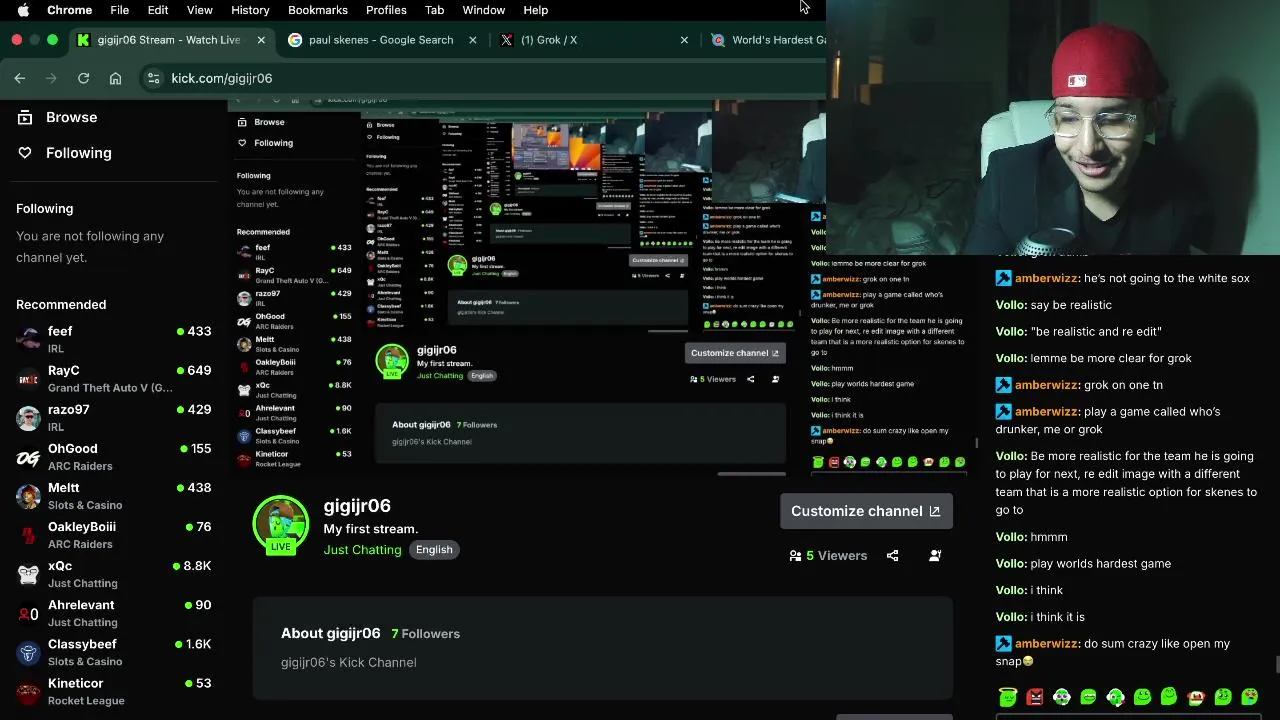Open Following in the Kick sidebar
The image size is (1280, 720).
[66, 153]
